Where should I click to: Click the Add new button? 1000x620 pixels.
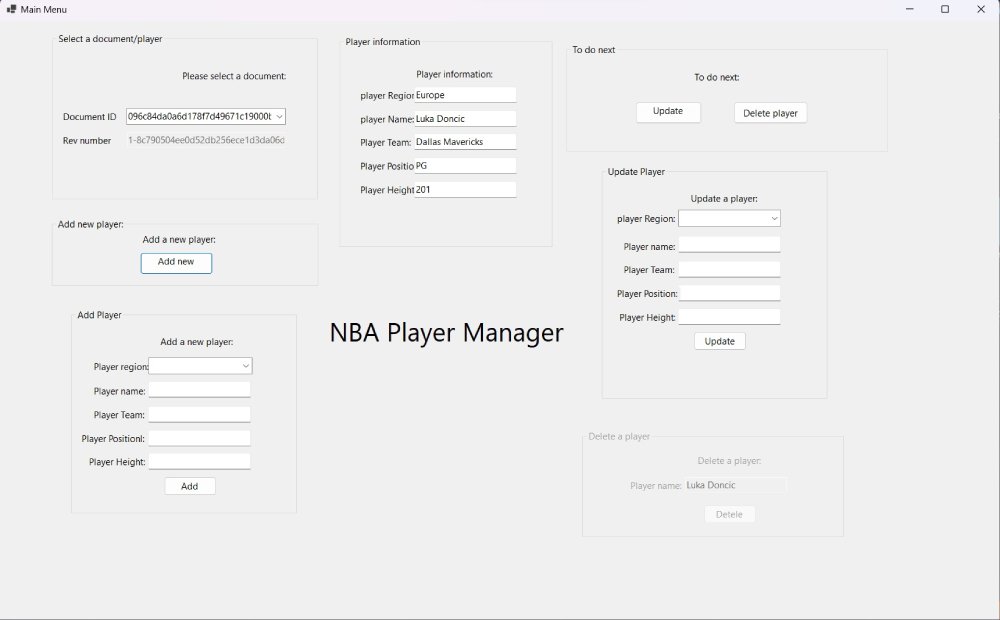176,262
